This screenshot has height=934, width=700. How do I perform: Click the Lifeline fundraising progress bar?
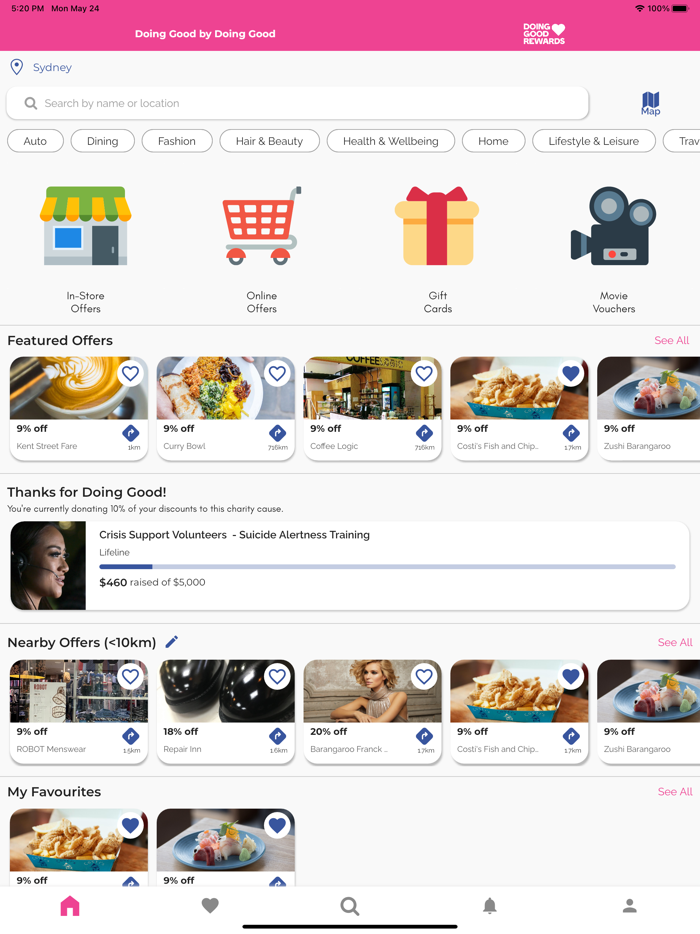(x=387, y=566)
